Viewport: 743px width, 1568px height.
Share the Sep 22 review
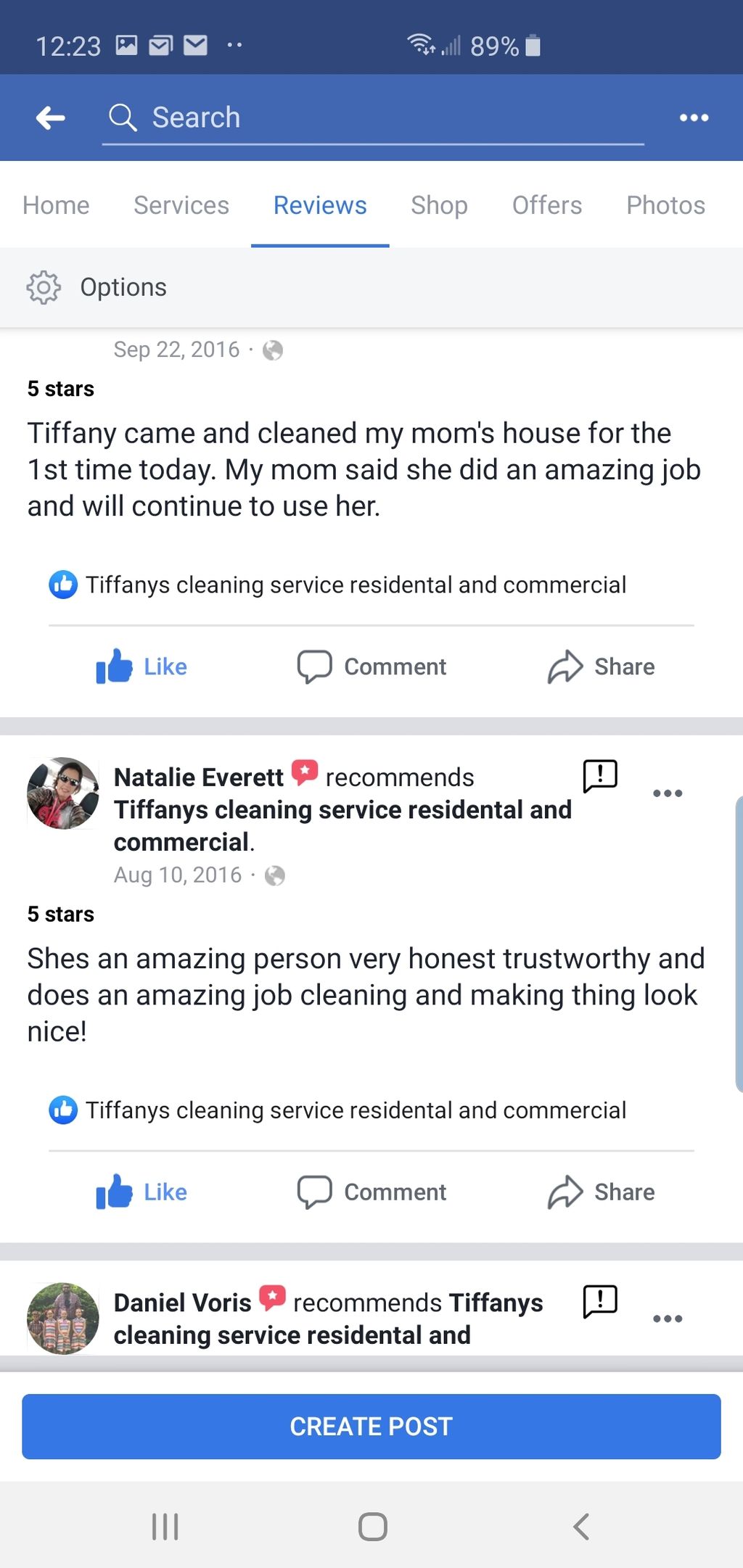point(602,667)
